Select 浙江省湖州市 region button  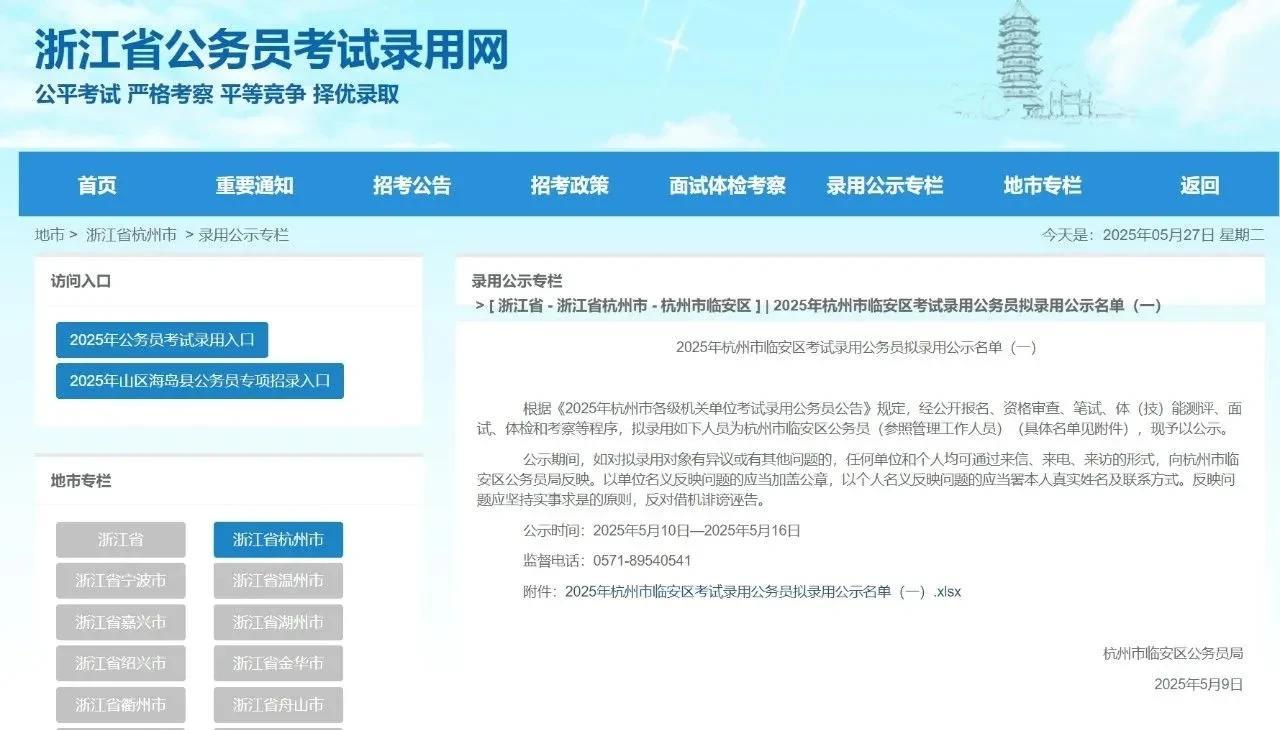coord(278,622)
